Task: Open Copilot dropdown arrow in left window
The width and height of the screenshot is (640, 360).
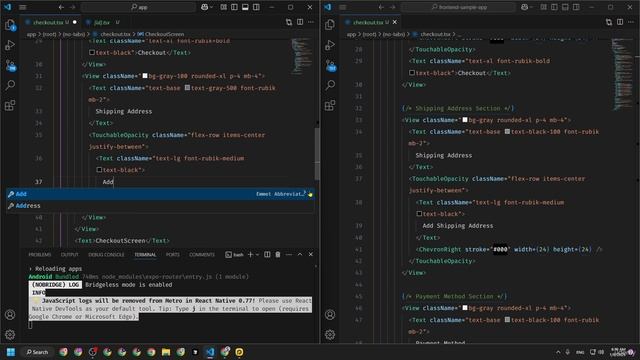Action: click(x=211, y=7)
